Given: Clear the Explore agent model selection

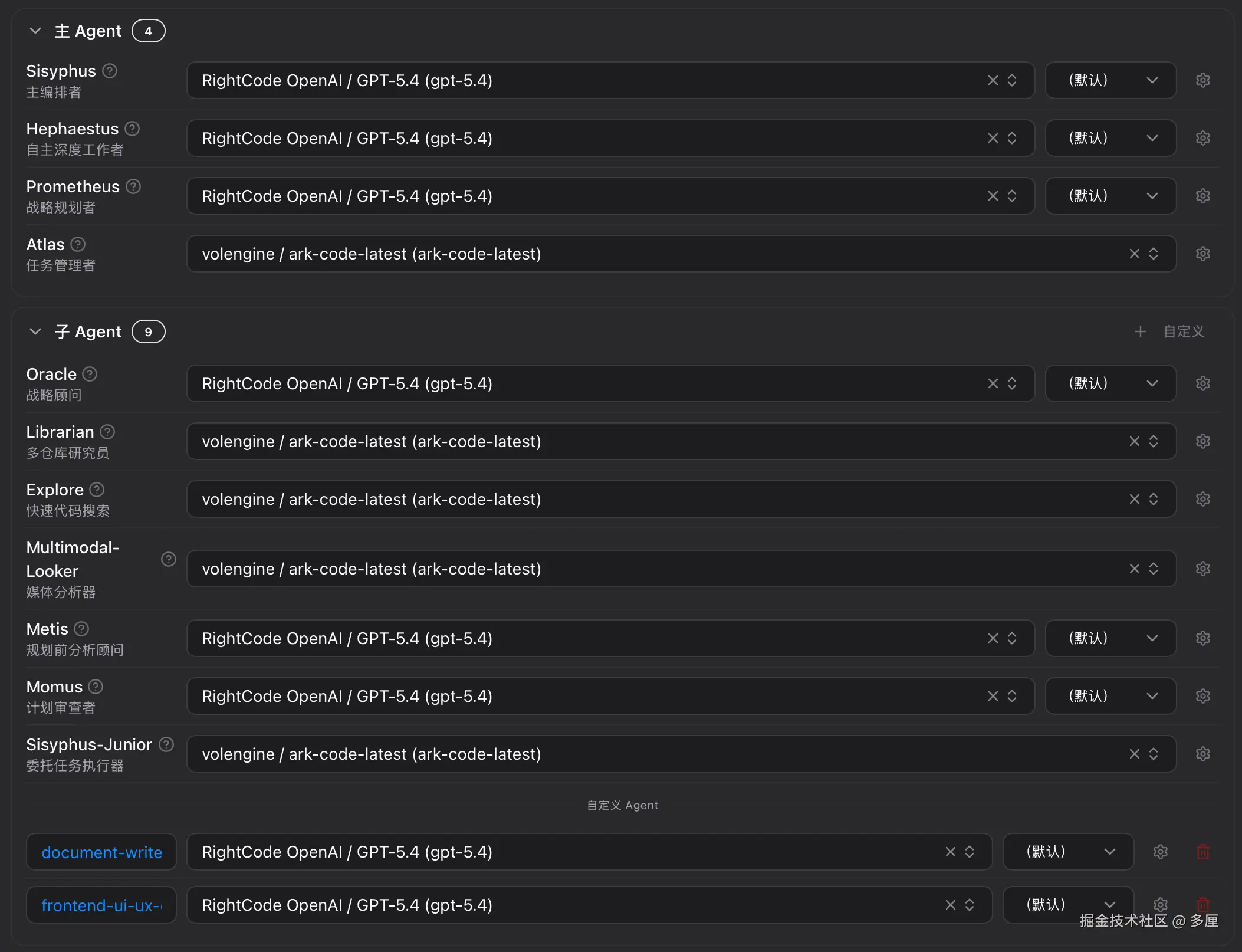Looking at the screenshot, I should coord(1134,499).
